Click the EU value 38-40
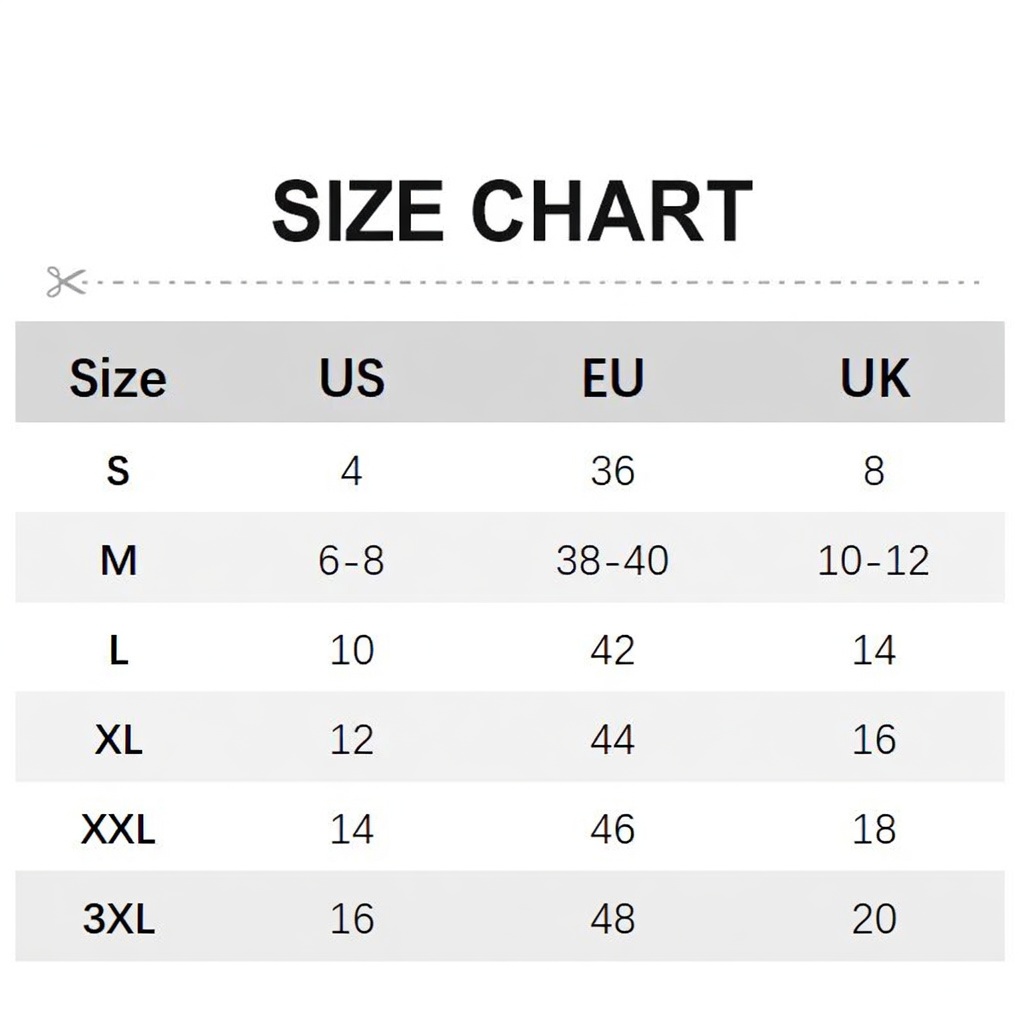The image size is (1024, 1024). coord(613,560)
